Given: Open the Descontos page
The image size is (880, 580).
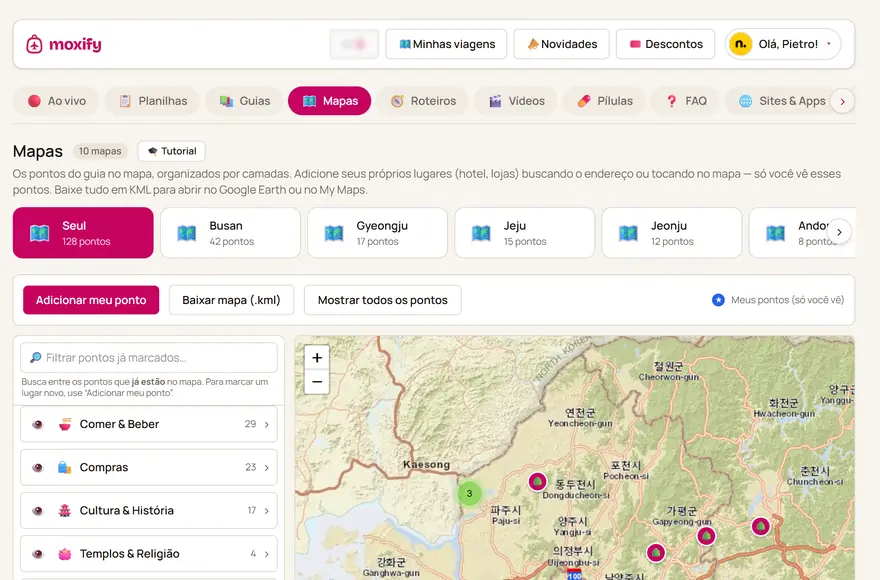Looking at the screenshot, I should click(666, 44).
